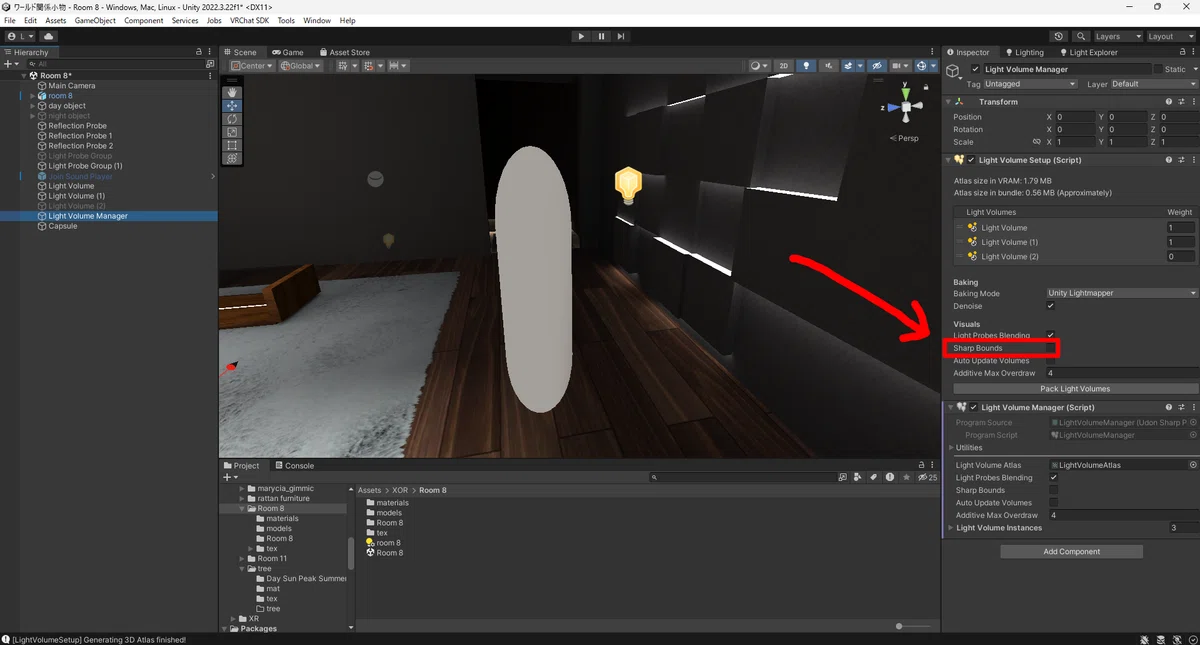Open the Tag Untagged dropdown
The image size is (1200, 645).
[x=1031, y=84]
